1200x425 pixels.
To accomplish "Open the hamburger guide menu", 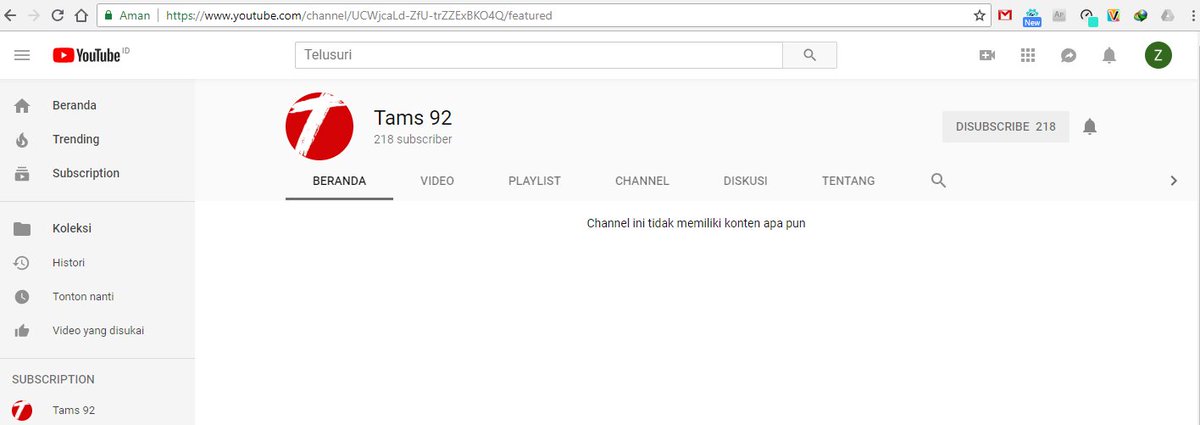I will 22,56.
